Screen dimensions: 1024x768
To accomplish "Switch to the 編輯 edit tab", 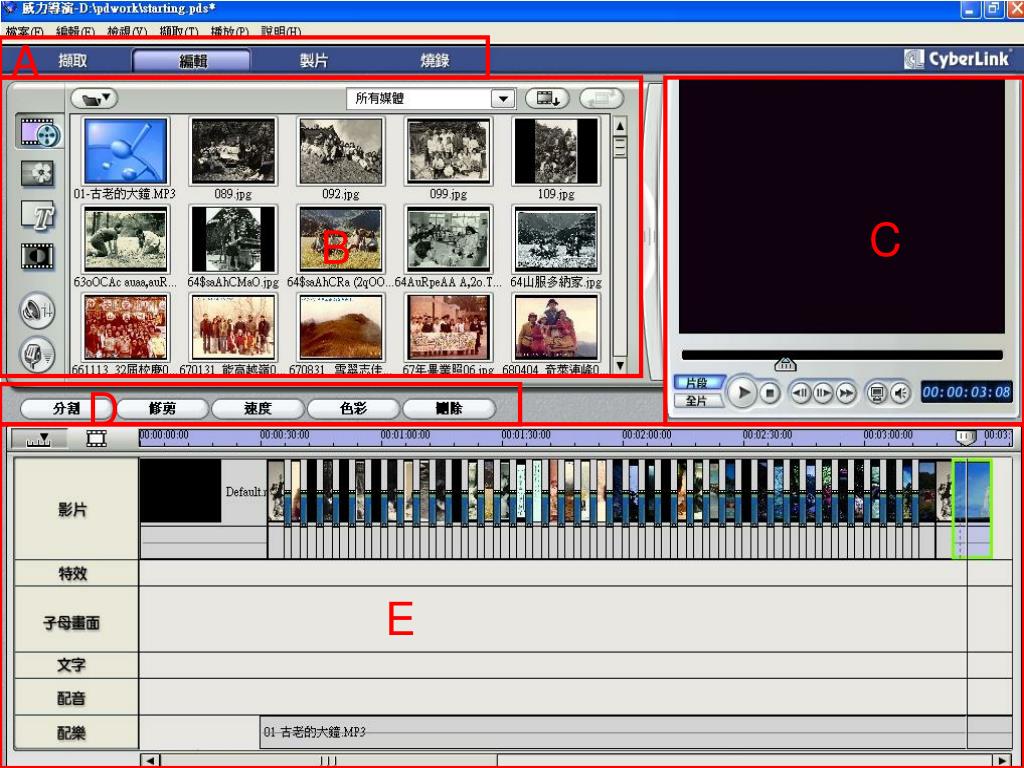I will click(193, 61).
